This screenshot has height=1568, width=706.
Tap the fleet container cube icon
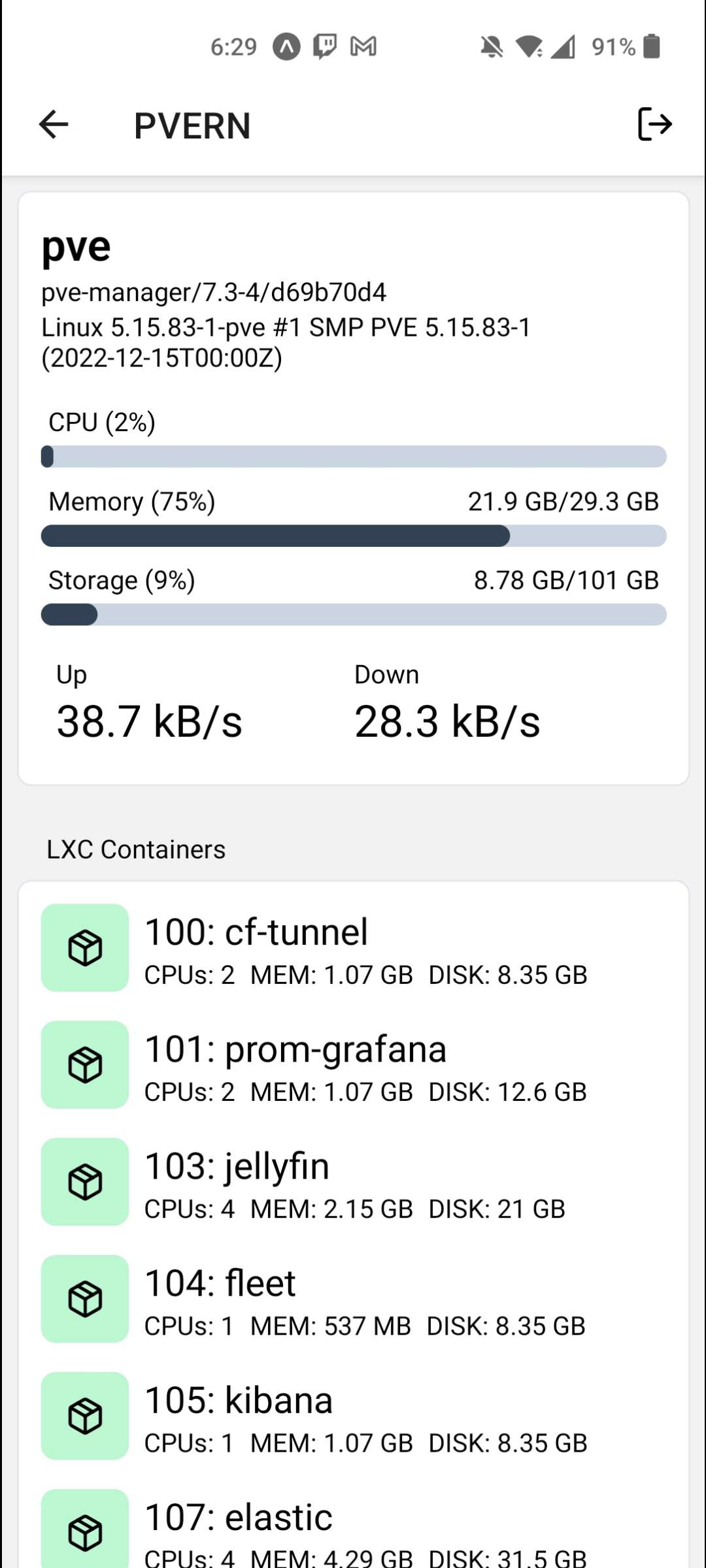coord(85,1298)
